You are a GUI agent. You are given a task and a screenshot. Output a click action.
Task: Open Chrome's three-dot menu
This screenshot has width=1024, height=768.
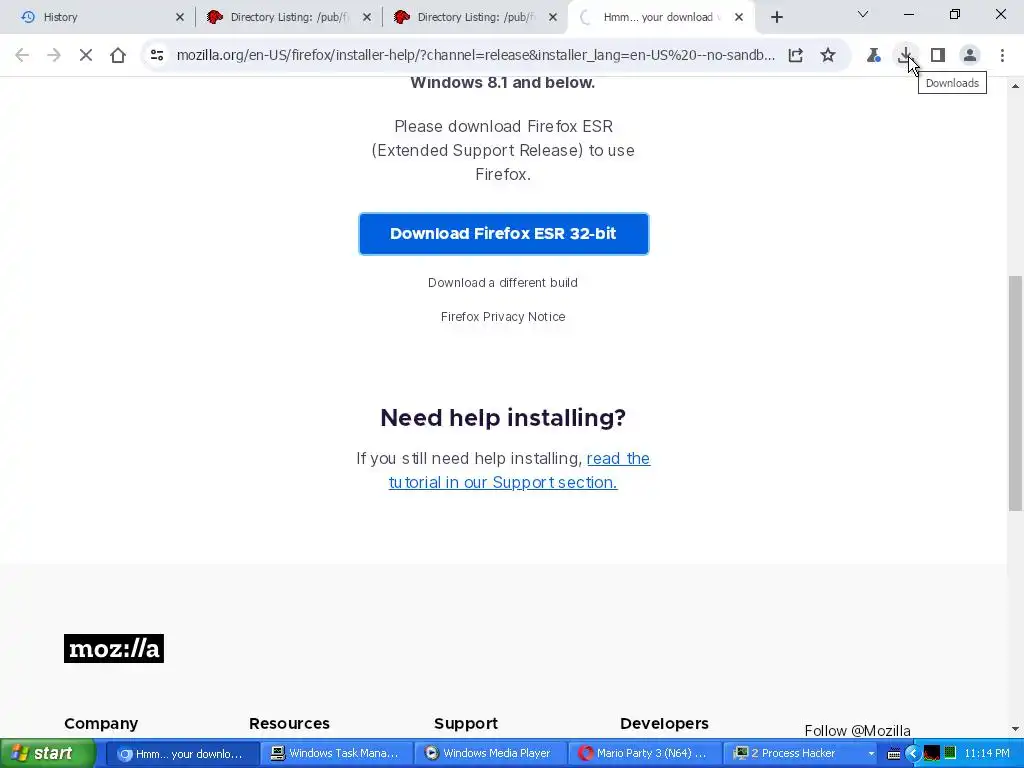(1002, 56)
